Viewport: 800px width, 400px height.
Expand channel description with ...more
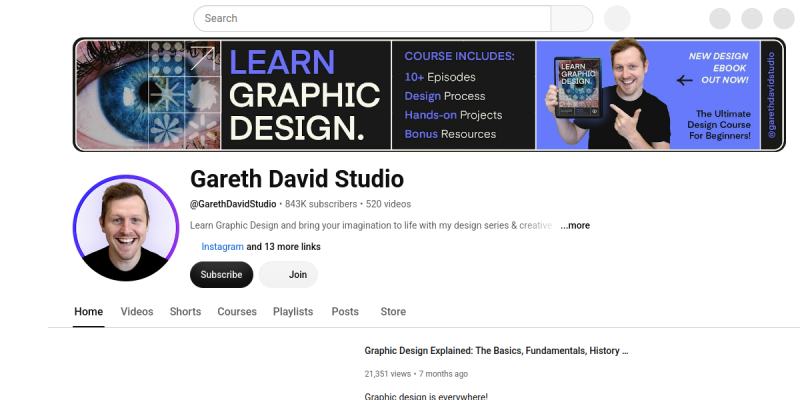click(x=575, y=226)
